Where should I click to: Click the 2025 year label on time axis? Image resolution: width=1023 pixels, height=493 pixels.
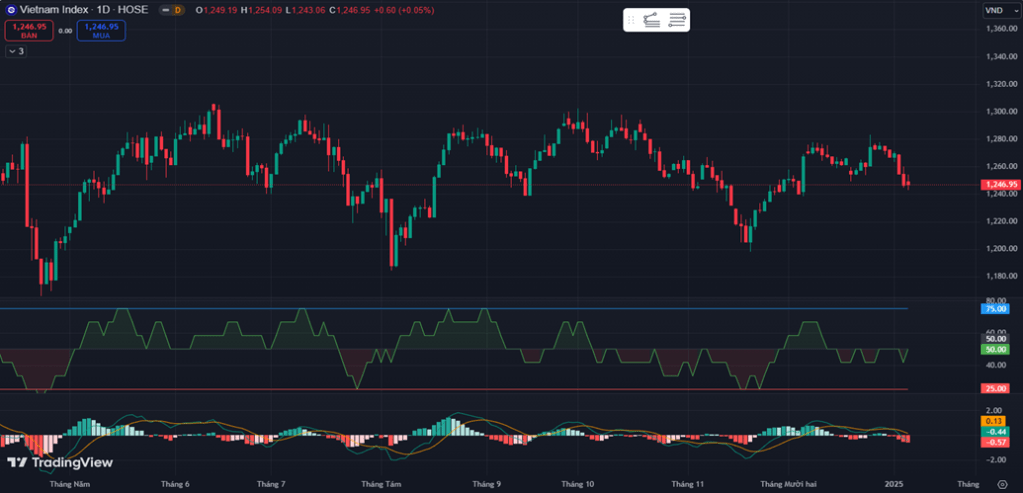[x=894, y=484]
